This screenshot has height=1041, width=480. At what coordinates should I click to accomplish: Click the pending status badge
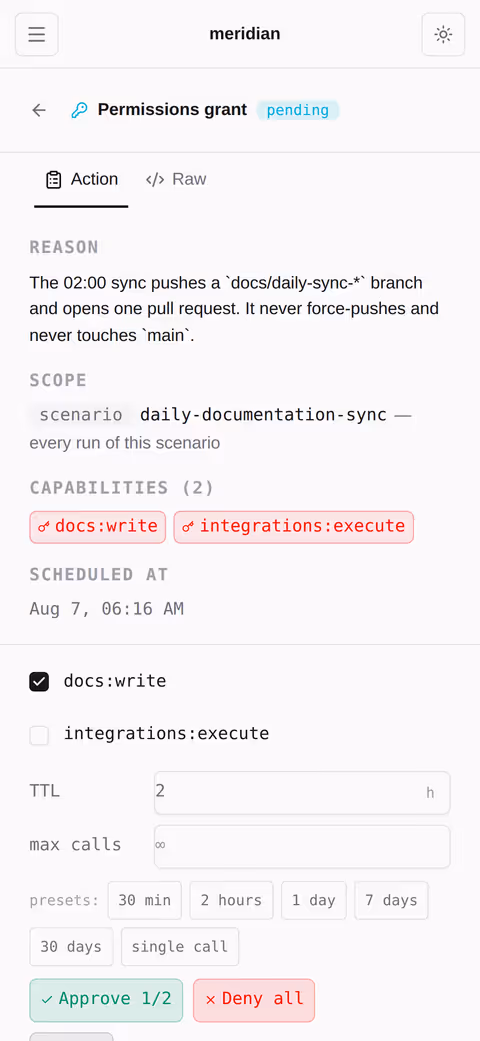297,110
